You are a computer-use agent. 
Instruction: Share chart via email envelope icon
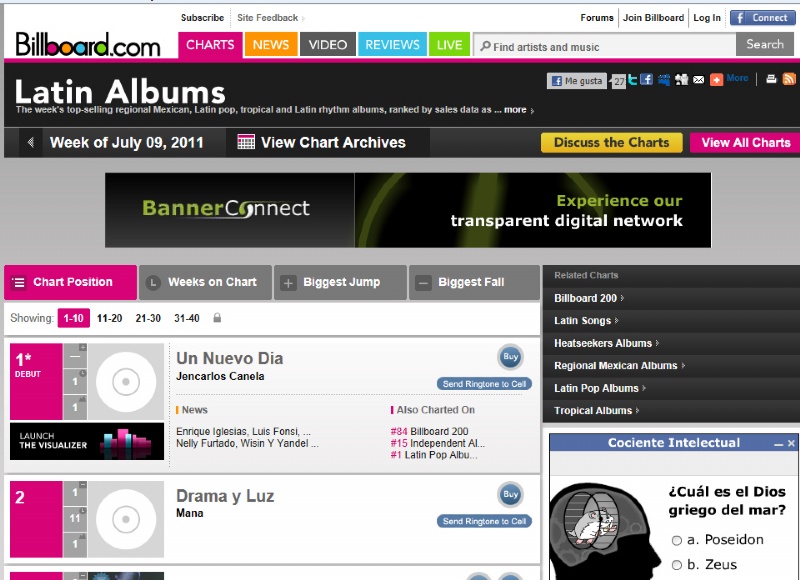pyautogui.click(x=699, y=80)
